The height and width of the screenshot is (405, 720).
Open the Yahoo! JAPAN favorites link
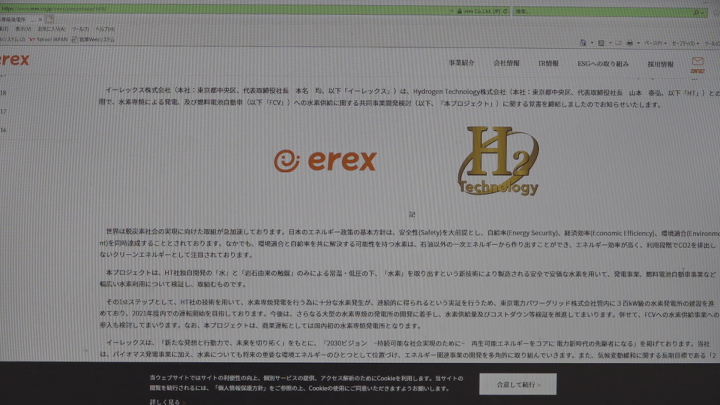pyautogui.click(x=48, y=39)
